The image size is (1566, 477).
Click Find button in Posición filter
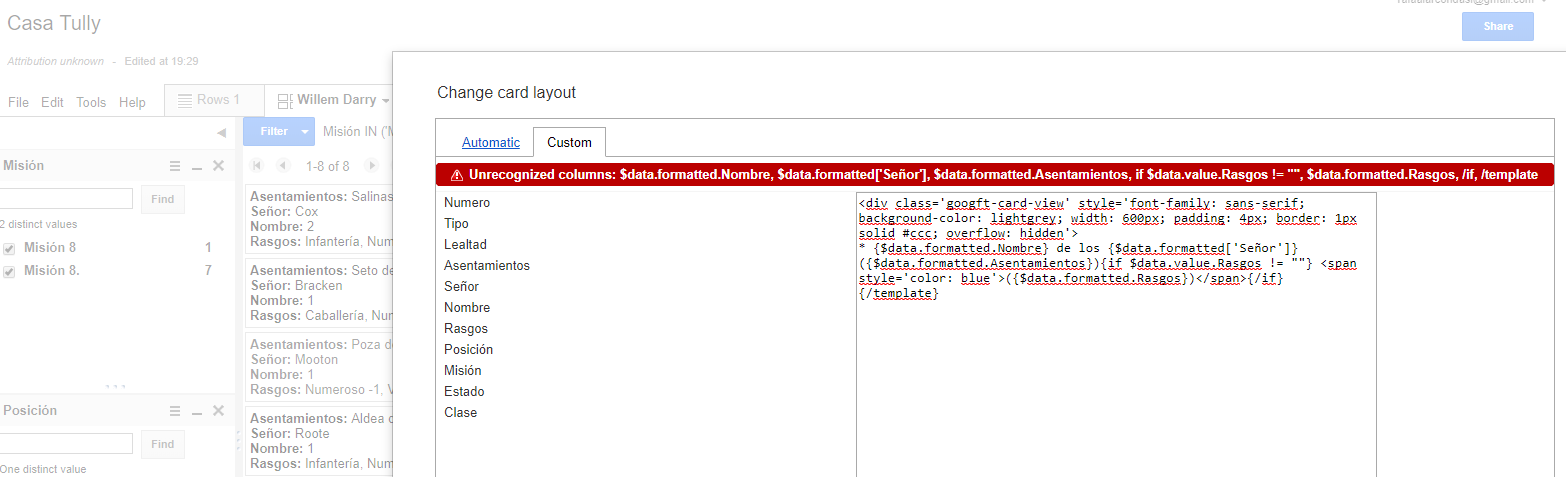pos(162,444)
